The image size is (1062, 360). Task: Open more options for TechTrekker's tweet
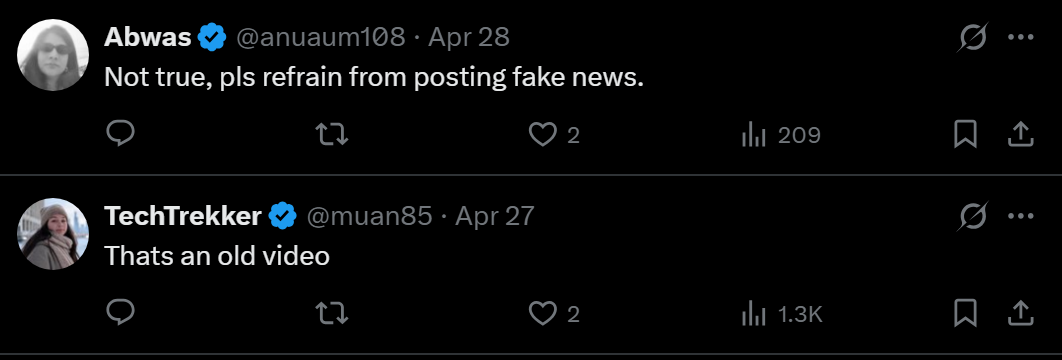tap(1021, 216)
